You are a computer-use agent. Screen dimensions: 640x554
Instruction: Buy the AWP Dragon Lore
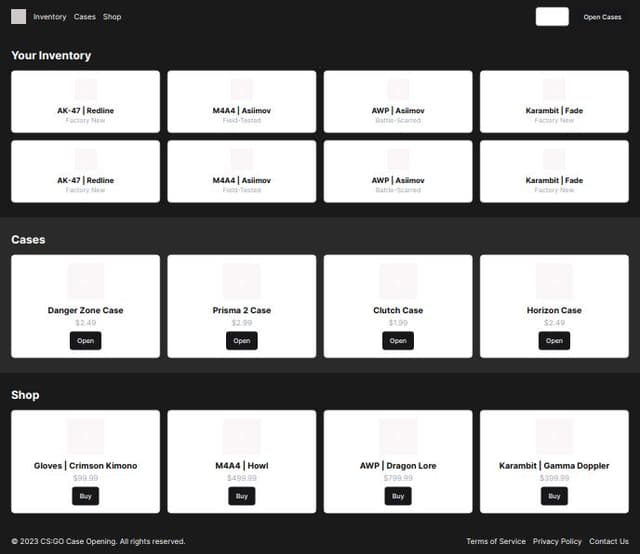398,496
